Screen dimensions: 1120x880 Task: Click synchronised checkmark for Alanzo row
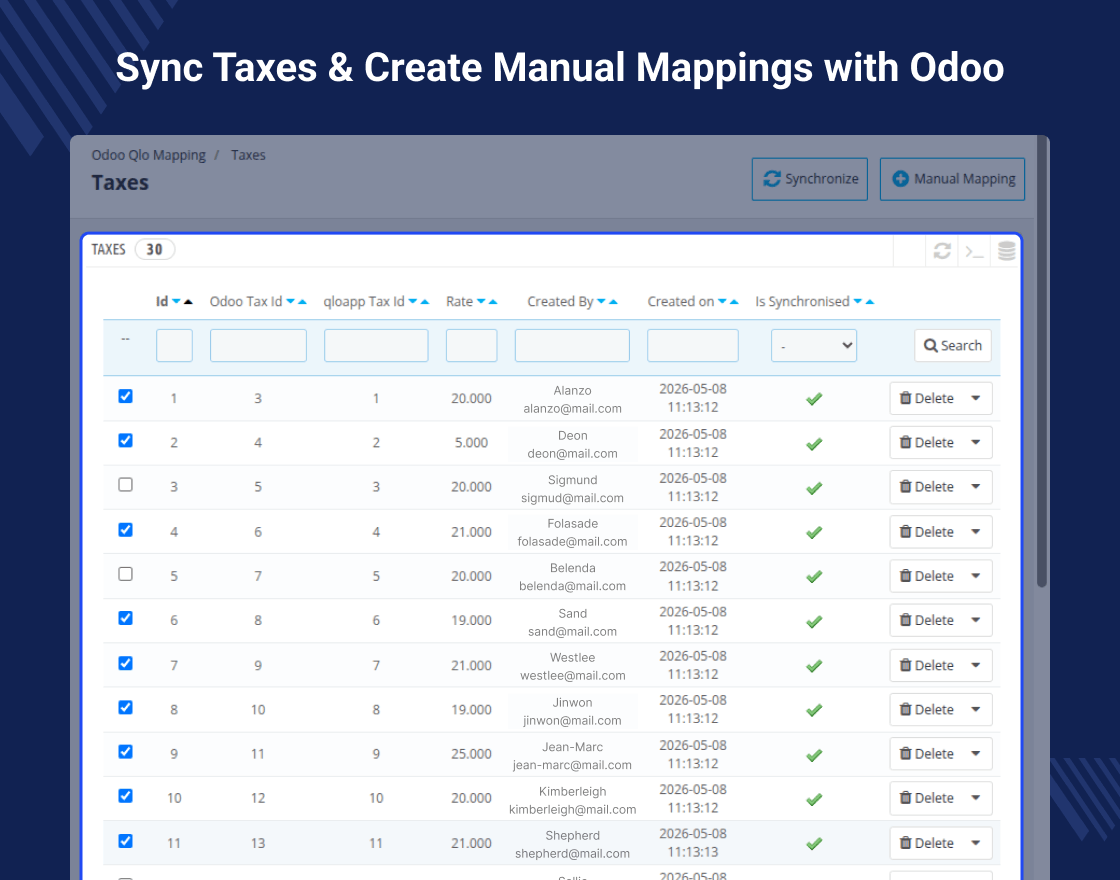tap(814, 399)
